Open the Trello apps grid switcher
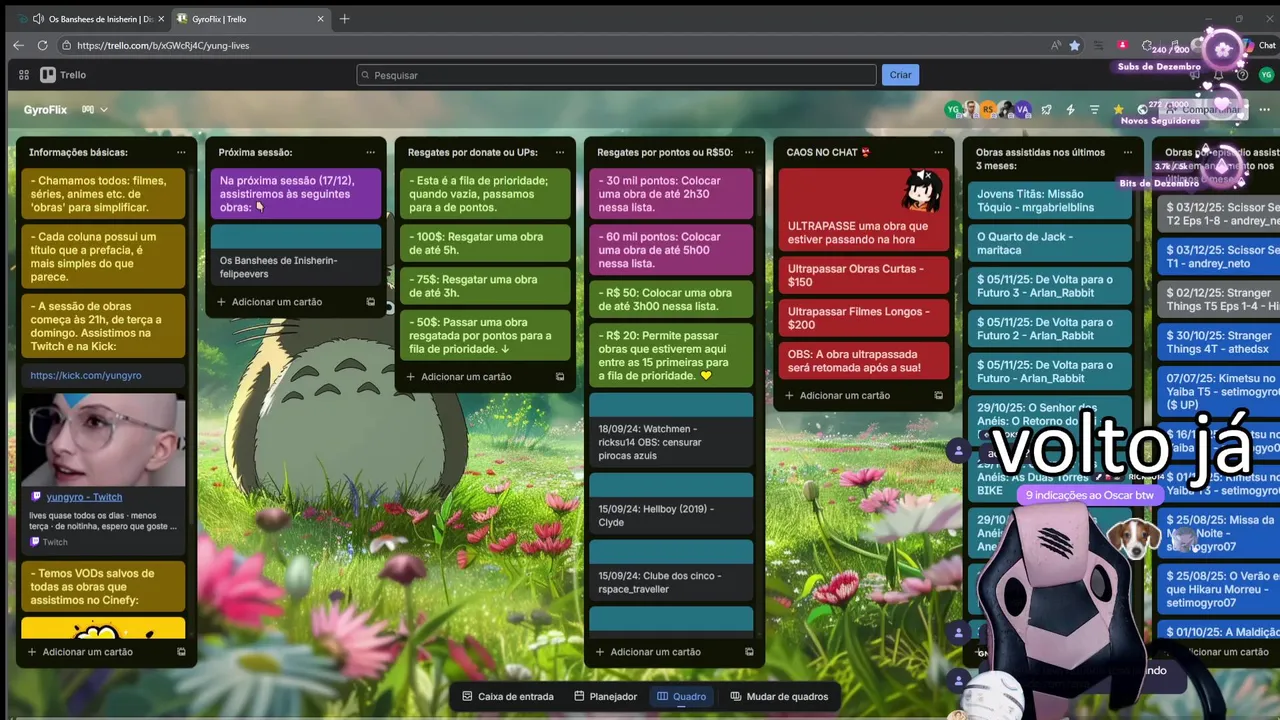 tap(24, 75)
